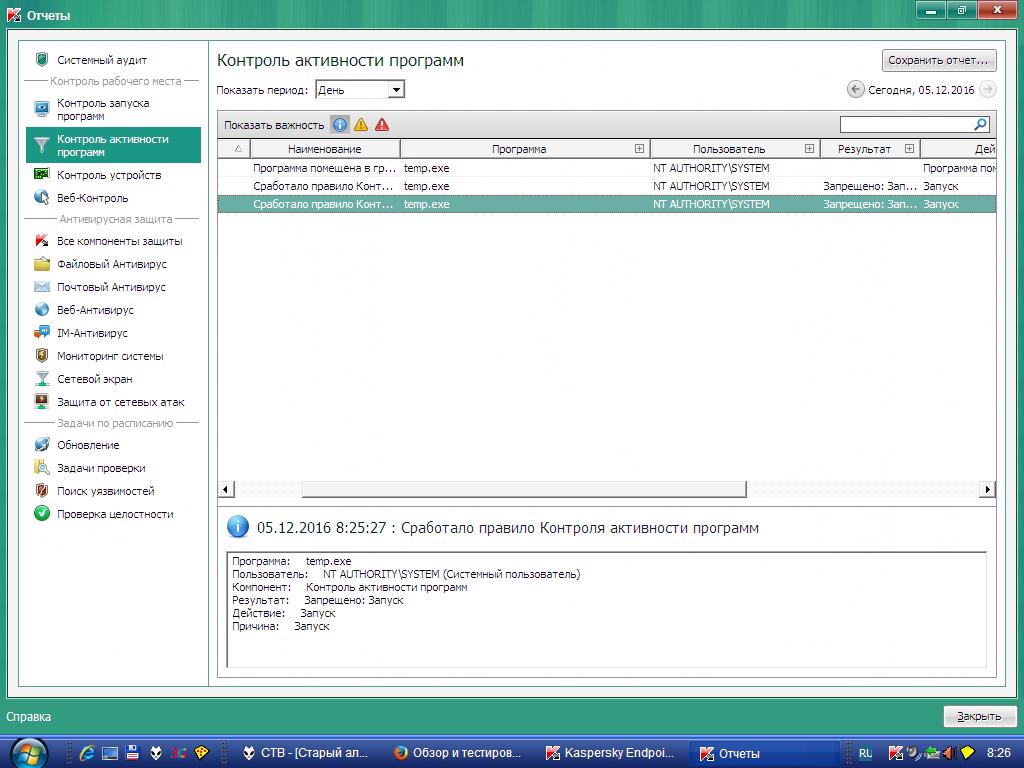The width and height of the screenshot is (1024, 768).
Task: Toggle yellow warning importance filter
Action: (361, 125)
